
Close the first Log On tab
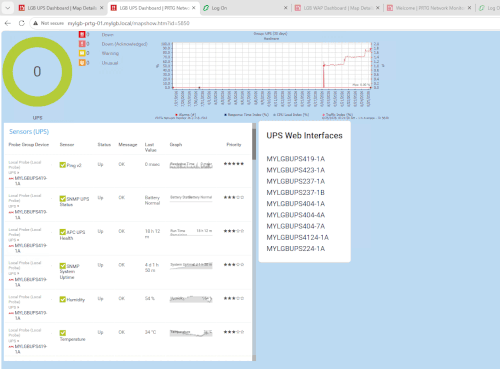(286, 8)
